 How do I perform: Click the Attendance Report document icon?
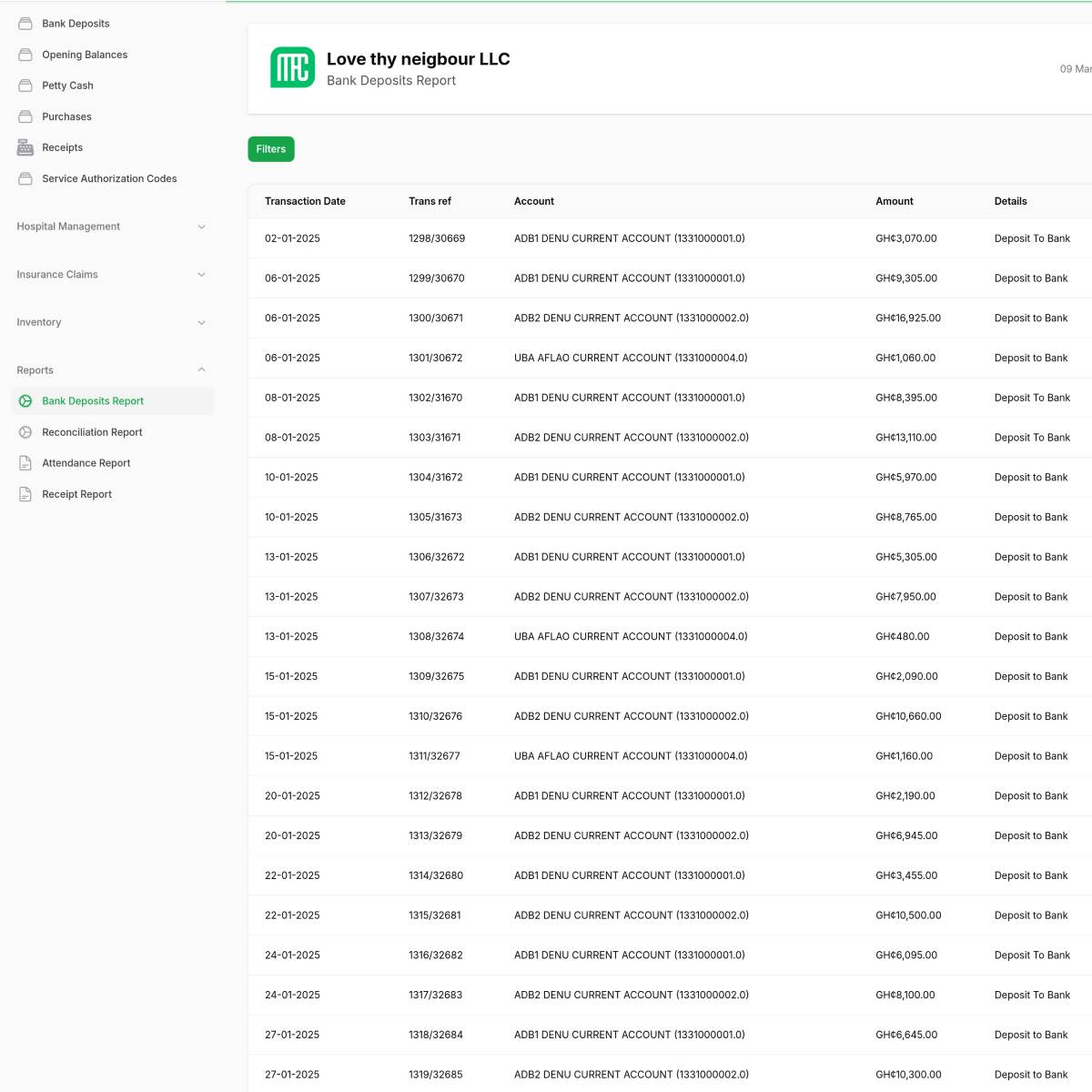[25, 462]
